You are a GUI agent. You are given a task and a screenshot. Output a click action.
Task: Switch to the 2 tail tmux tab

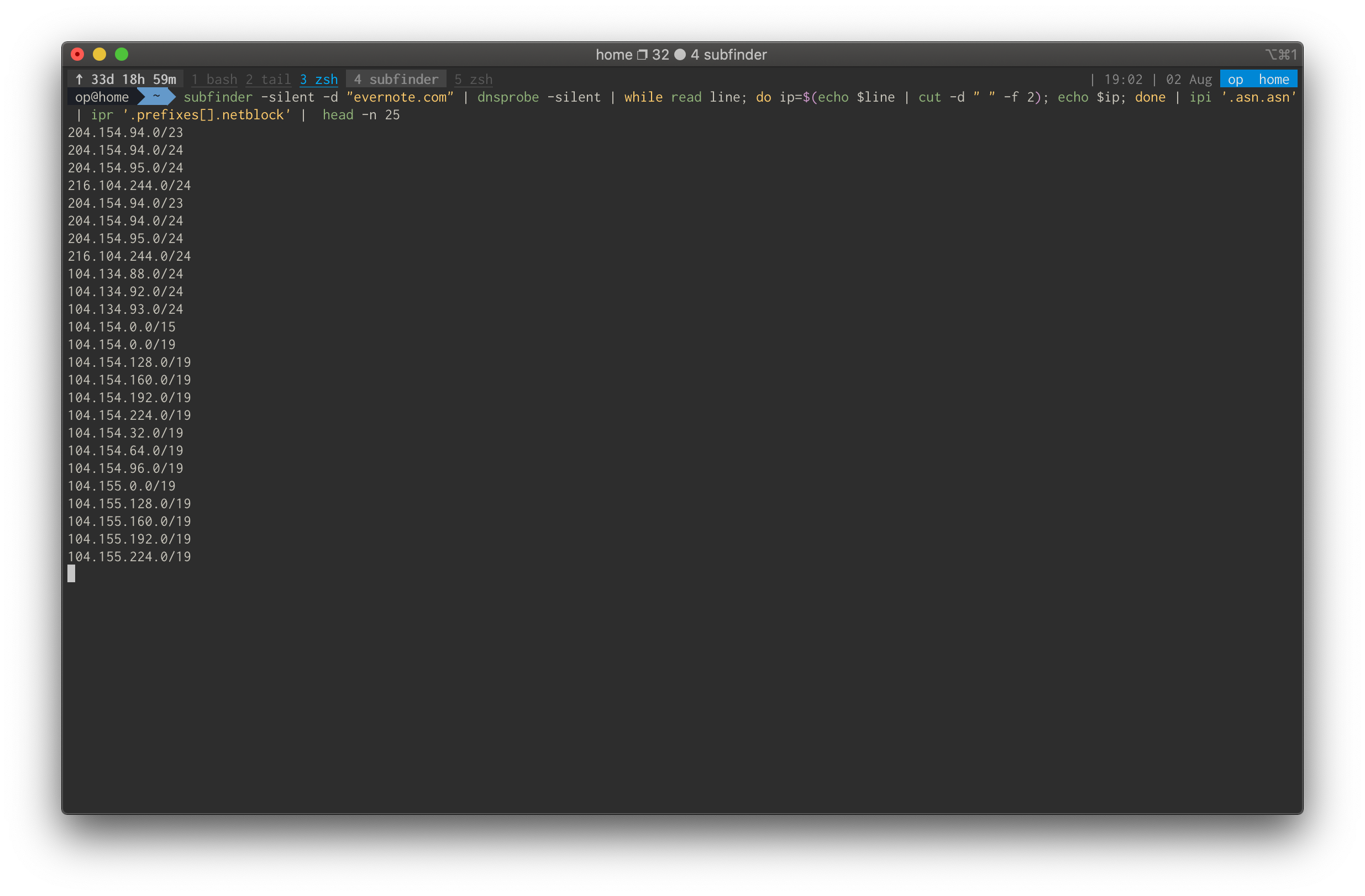[269, 79]
